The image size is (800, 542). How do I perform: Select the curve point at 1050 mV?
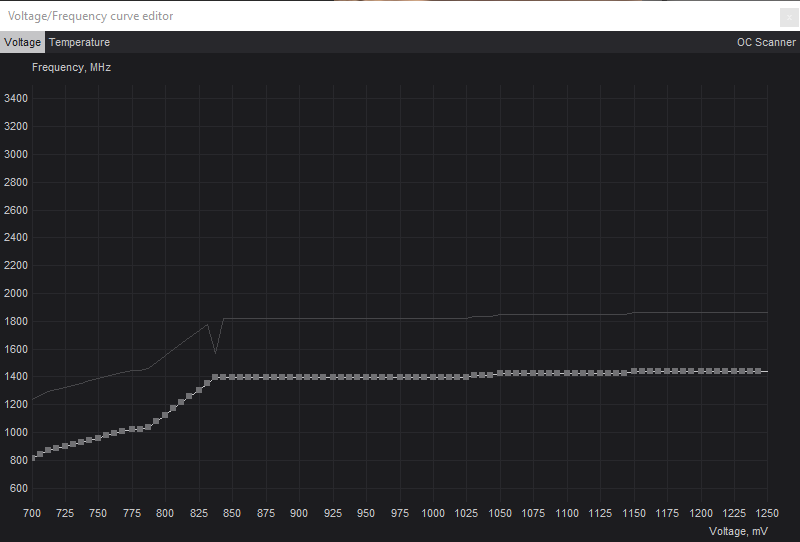[x=500, y=373]
